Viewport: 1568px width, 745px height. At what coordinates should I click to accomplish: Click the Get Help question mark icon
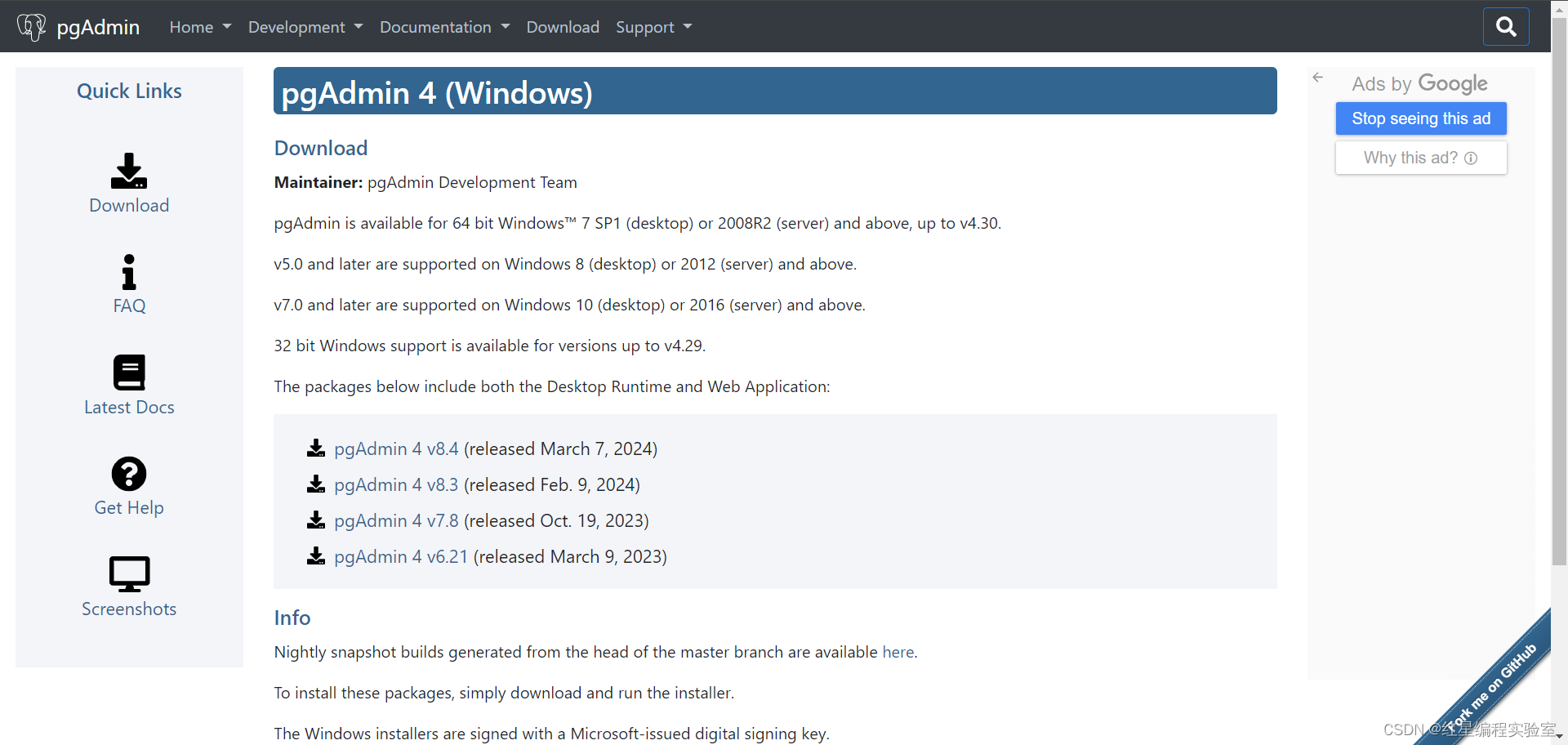[129, 474]
